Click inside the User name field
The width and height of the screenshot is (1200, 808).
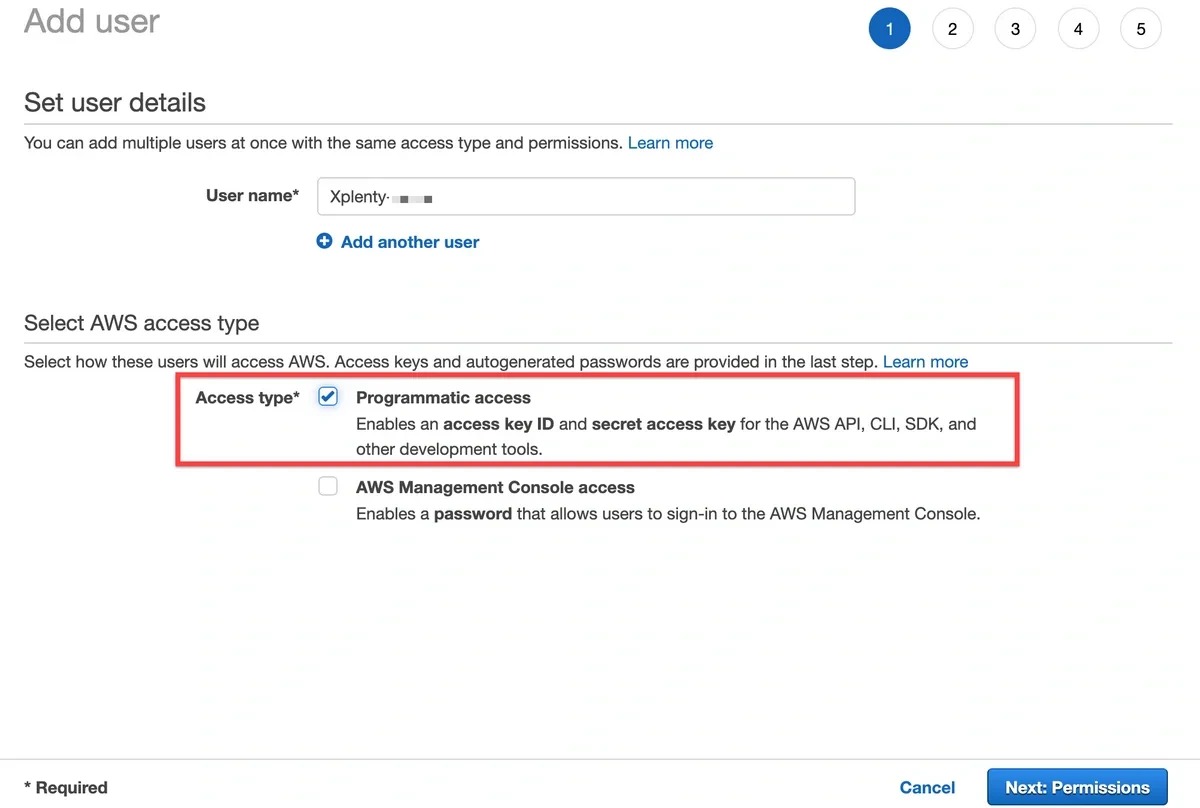[586, 196]
